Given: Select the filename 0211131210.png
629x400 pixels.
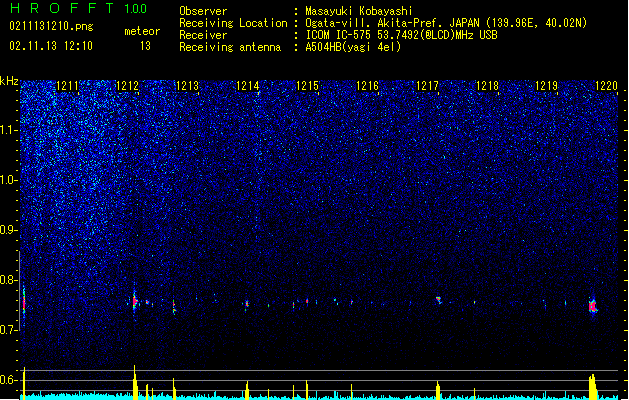Looking at the screenshot, I should click(51, 26).
